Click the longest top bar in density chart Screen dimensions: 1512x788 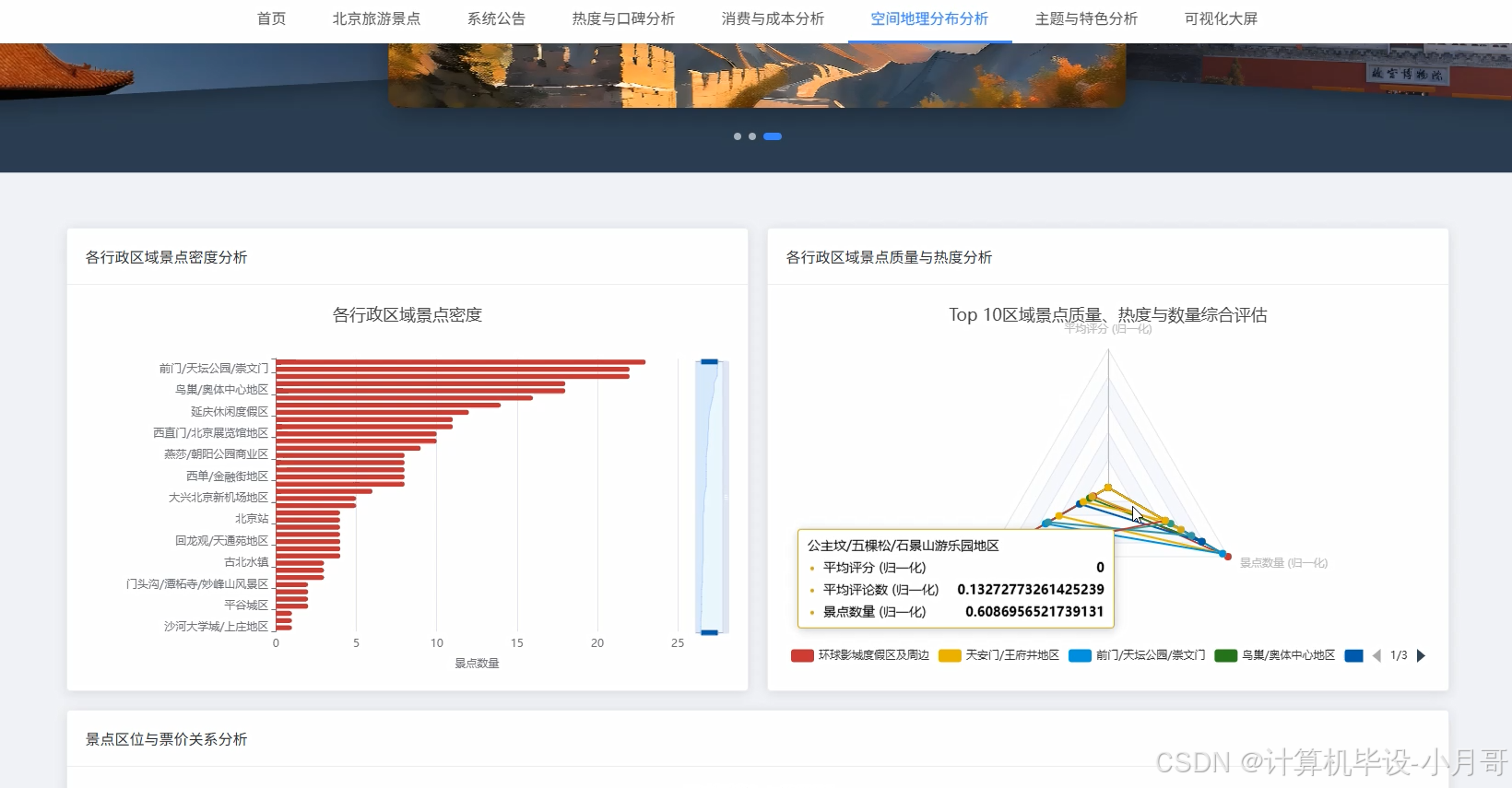click(460, 362)
